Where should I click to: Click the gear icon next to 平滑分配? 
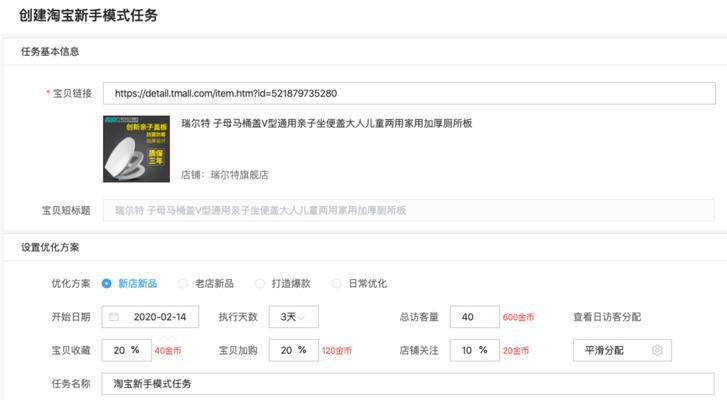(657, 350)
